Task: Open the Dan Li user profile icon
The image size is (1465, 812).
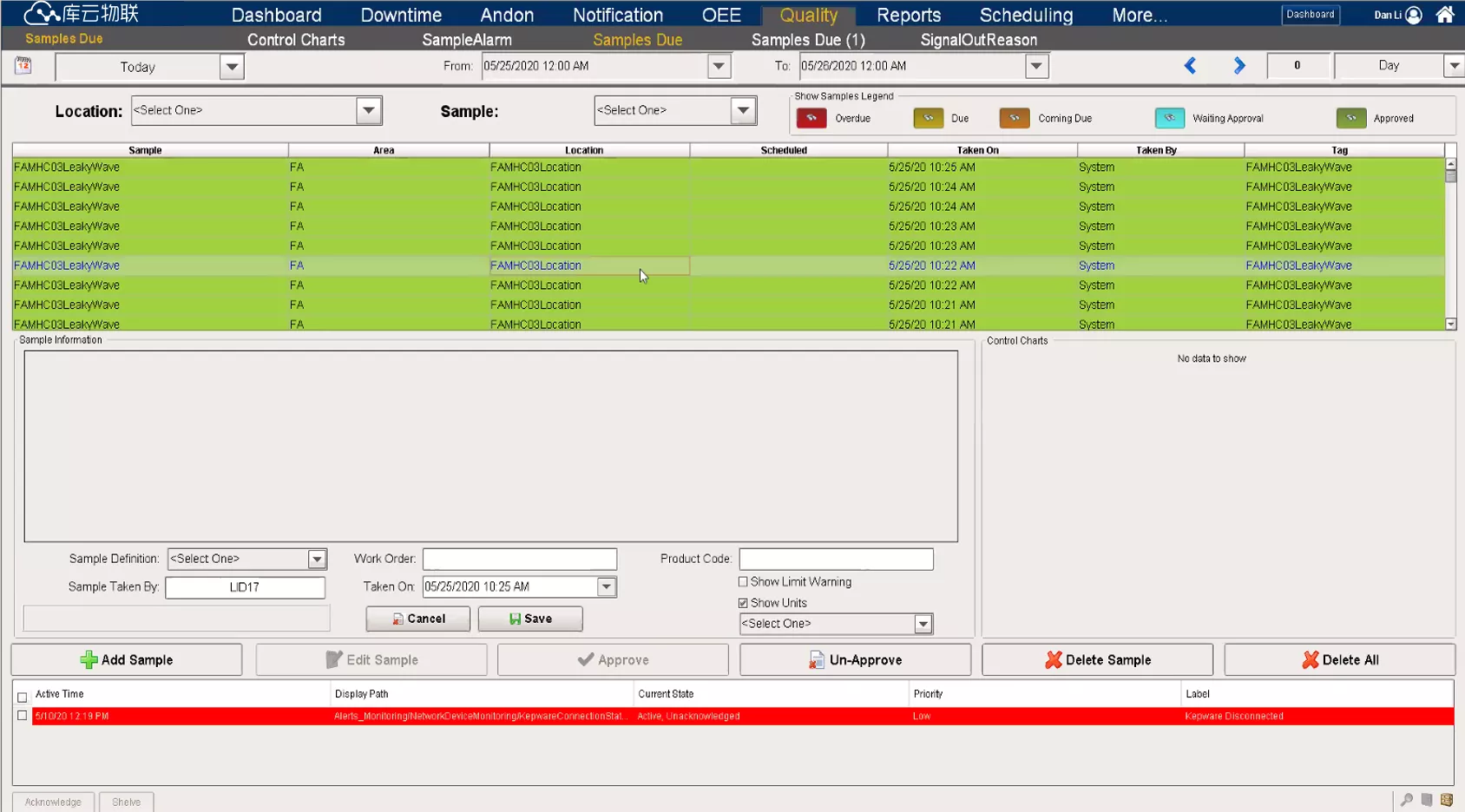Action: point(1414,15)
